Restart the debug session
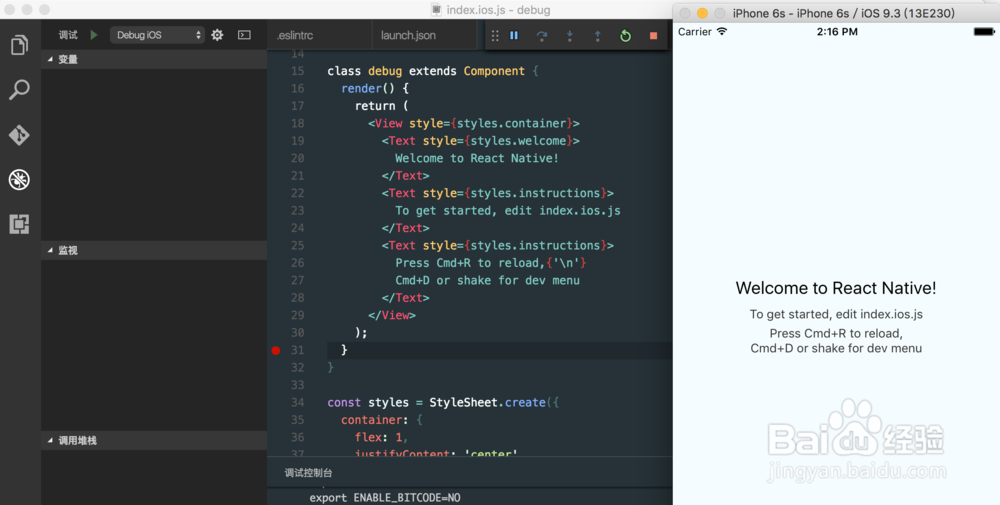The height and width of the screenshot is (505, 1000). click(x=626, y=36)
